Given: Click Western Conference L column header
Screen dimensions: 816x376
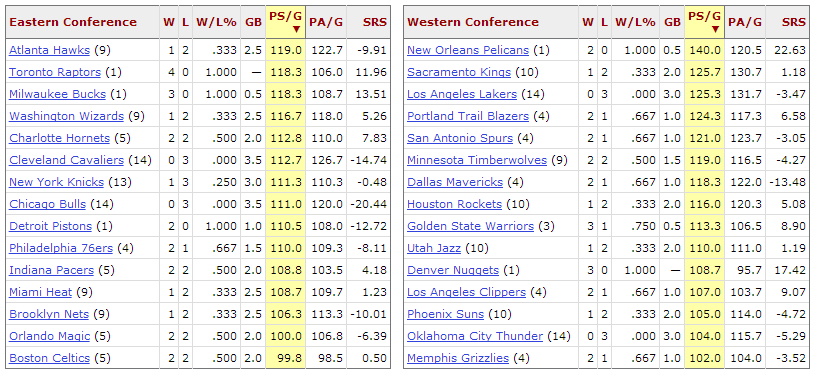Looking at the screenshot, I should (x=604, y=22).
